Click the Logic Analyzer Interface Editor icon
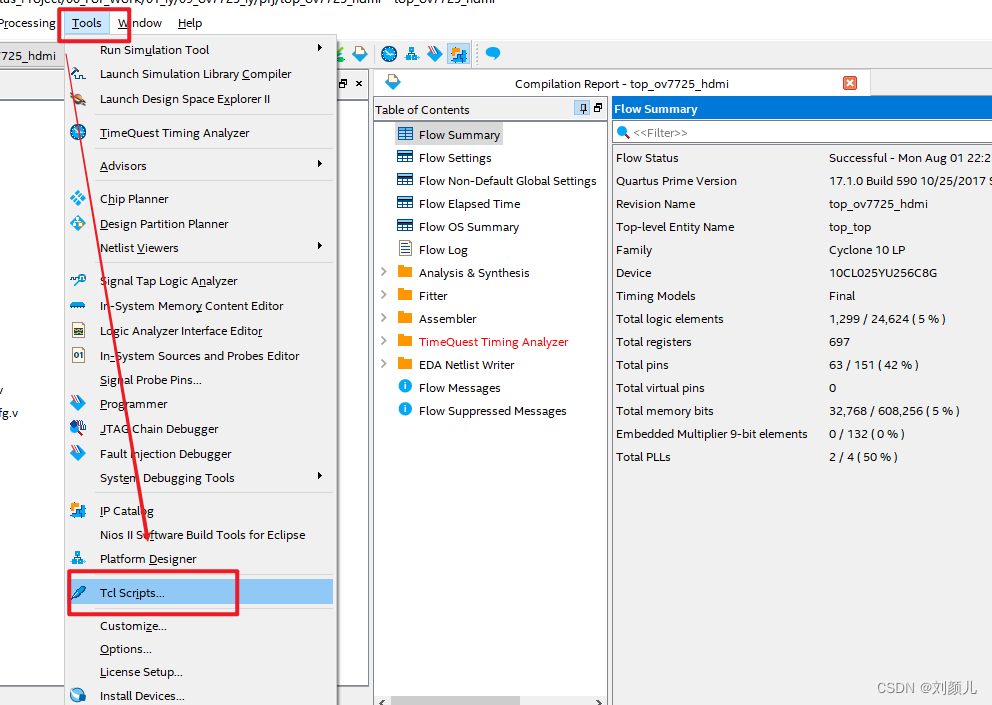 (x=78, y=330)
